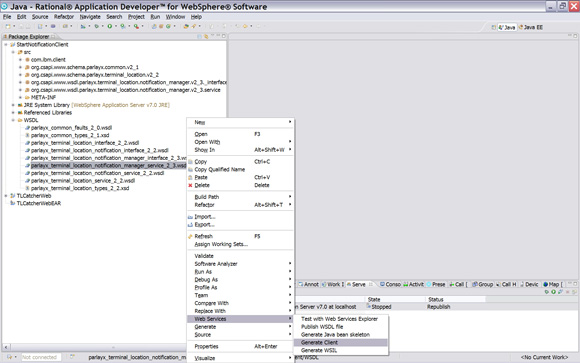Collapse the StartNotificationClient project node
580x363 pixels.
point(6,44)
